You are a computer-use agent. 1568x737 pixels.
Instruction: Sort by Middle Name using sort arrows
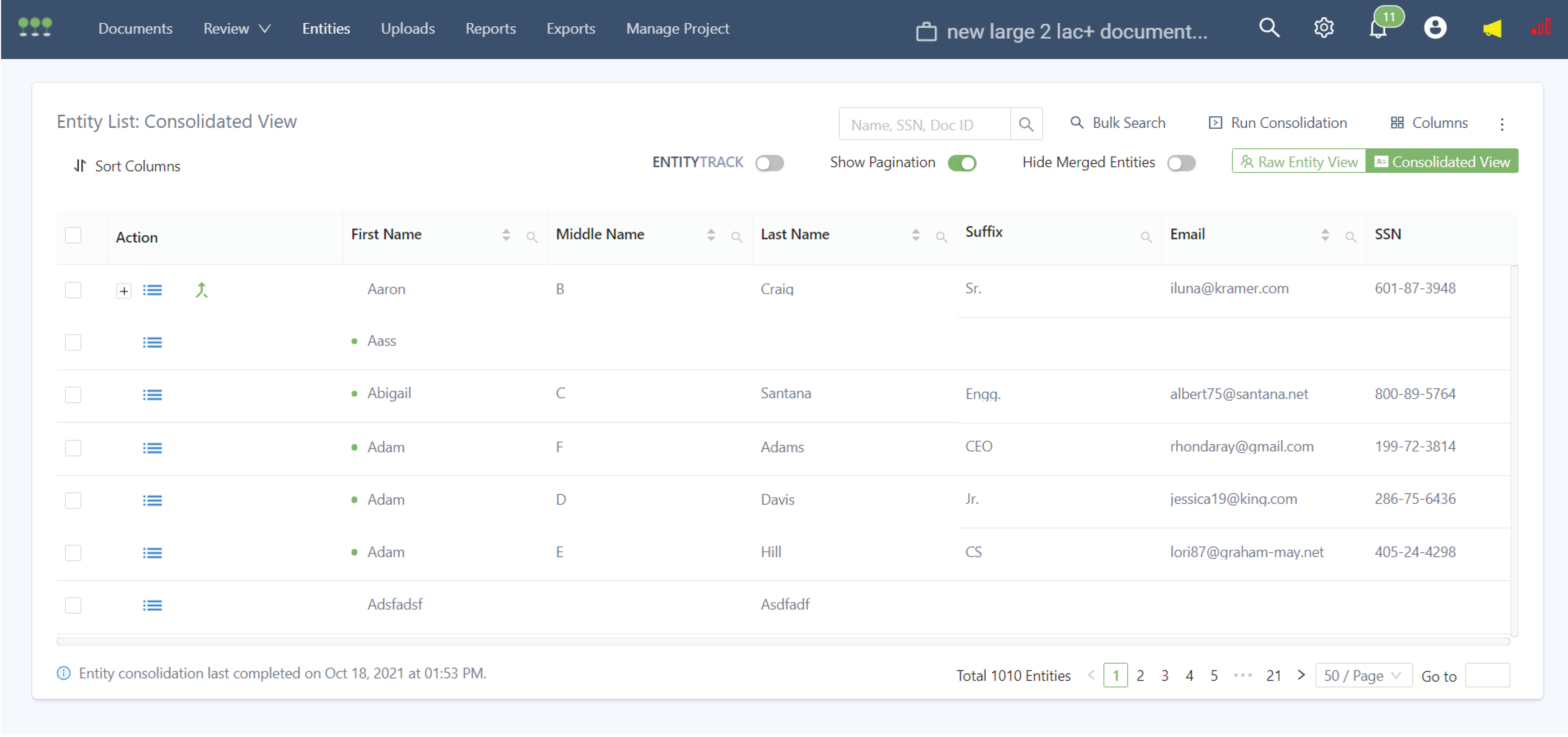click(711, 235)
